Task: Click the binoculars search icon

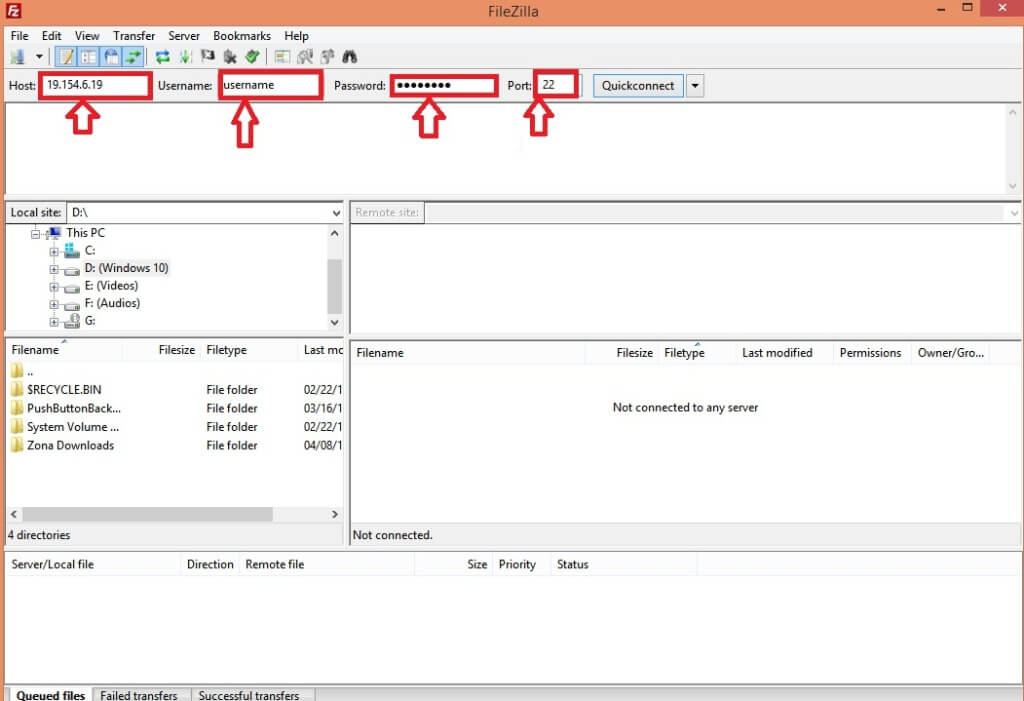Action: tap(350, 57)
